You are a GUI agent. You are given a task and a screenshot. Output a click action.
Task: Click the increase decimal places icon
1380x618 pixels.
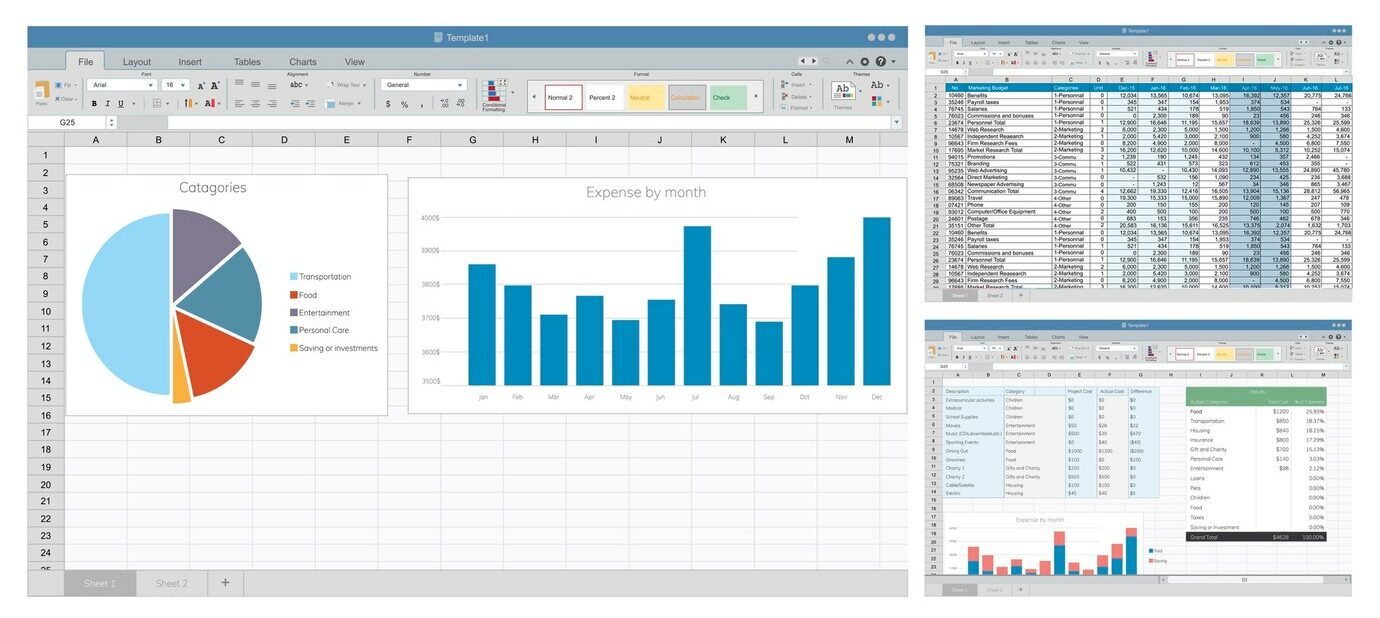tap(444, 103)
